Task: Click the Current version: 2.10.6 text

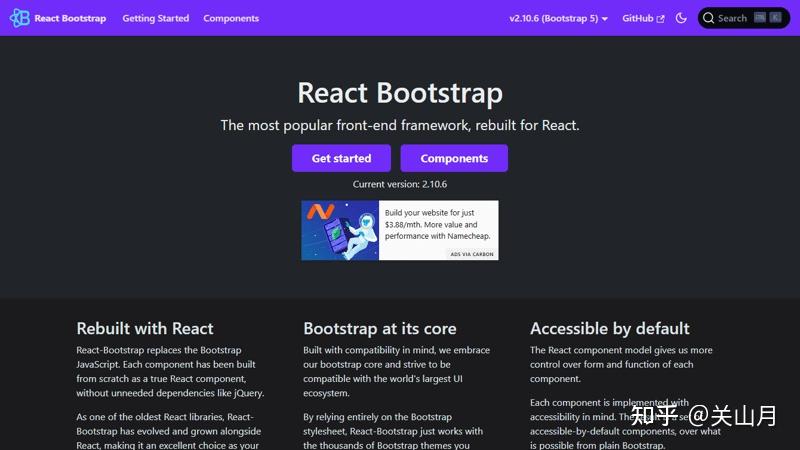Action: click(400, 184)
